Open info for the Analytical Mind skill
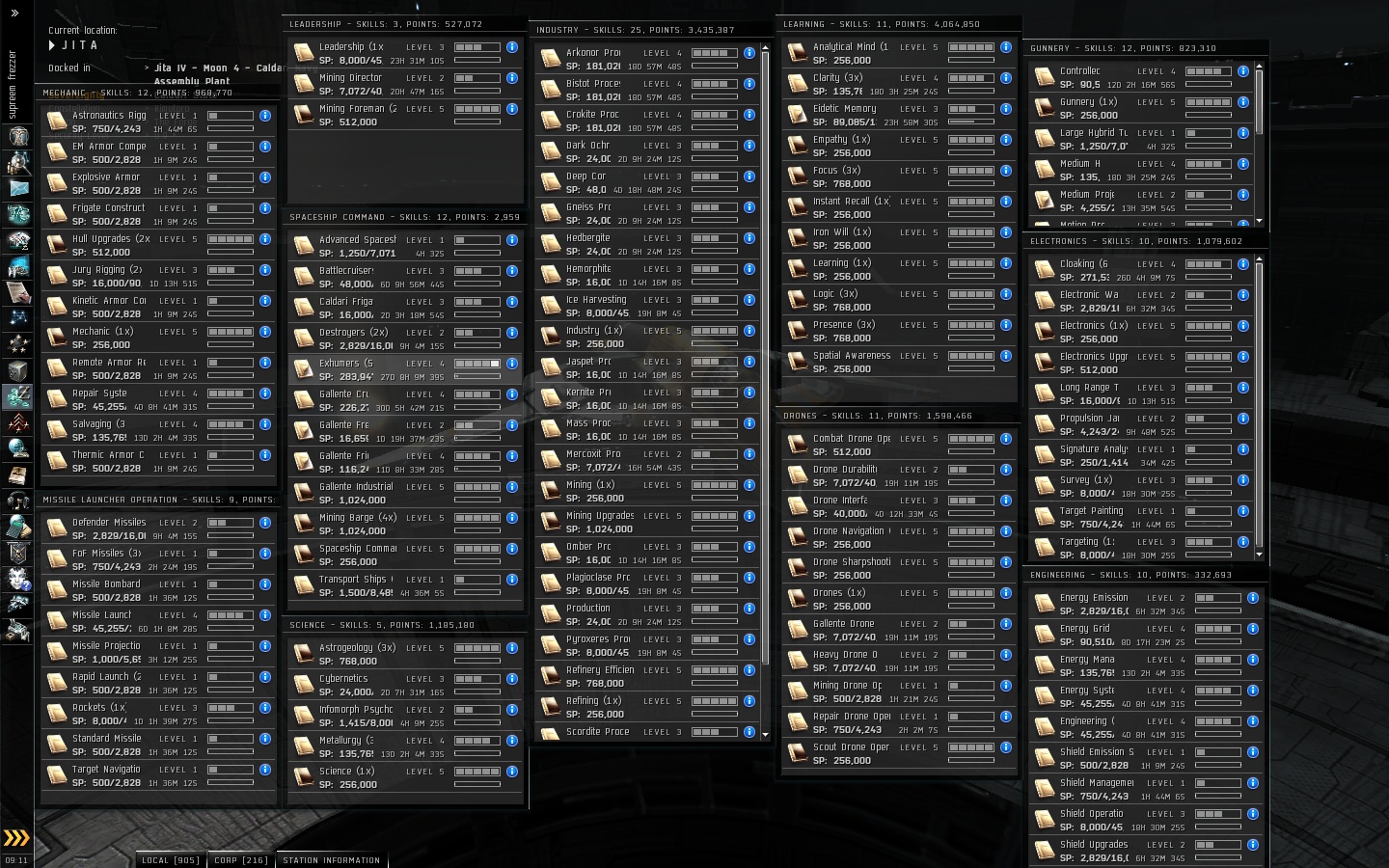 tap(1006, 47)
